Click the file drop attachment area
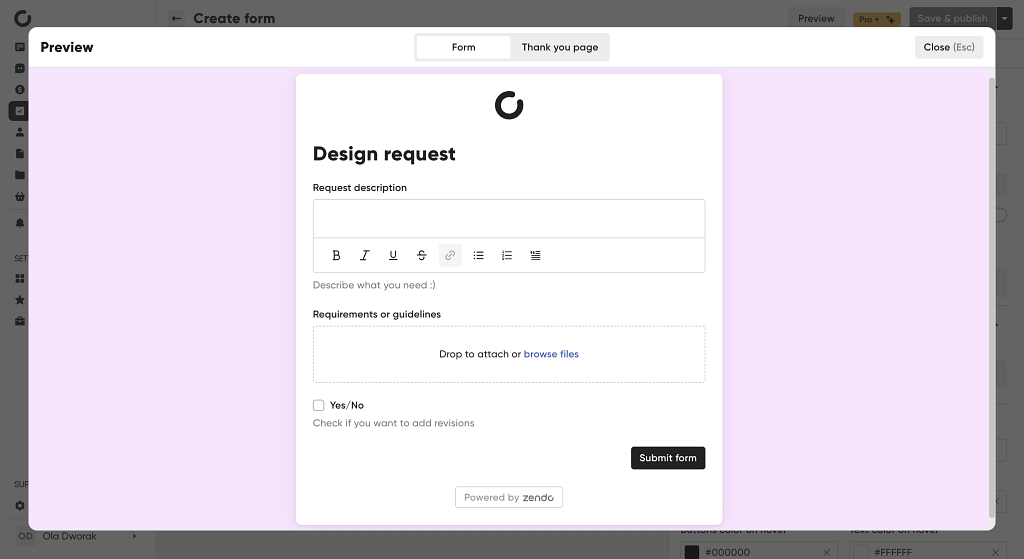Viewport: 1024px width, 559px height. click(509, 354)
